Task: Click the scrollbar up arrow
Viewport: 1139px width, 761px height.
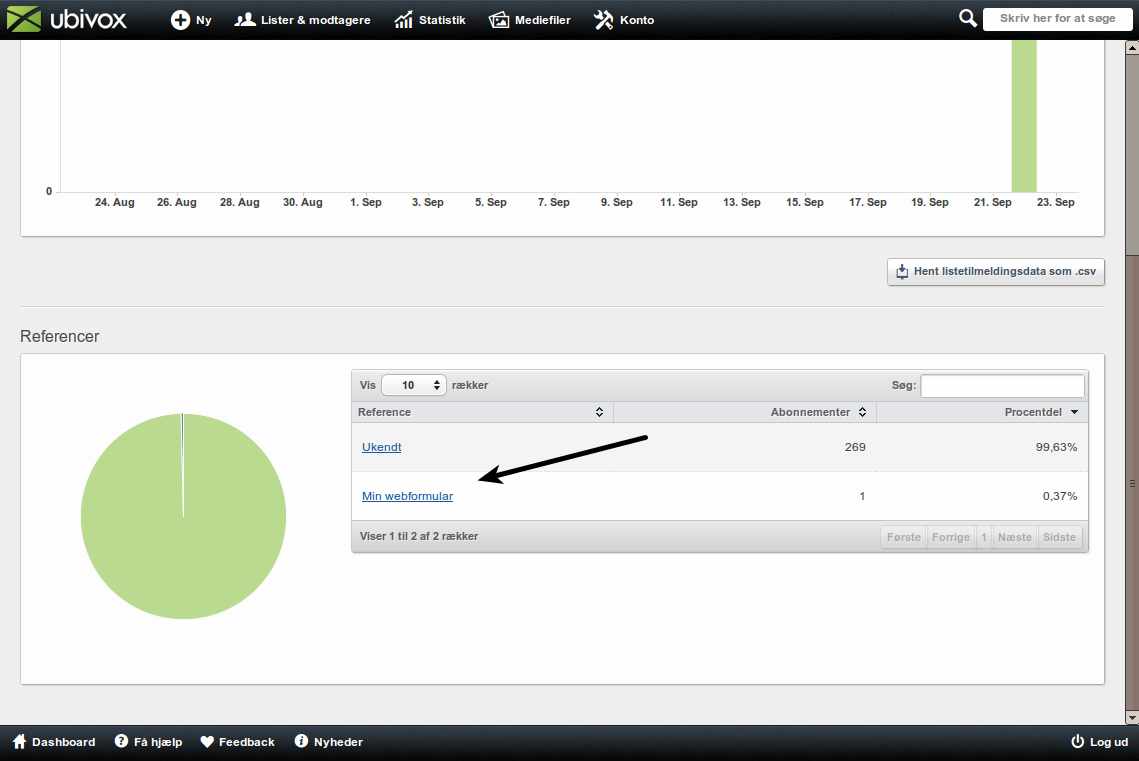Action: coord(1132,48)
